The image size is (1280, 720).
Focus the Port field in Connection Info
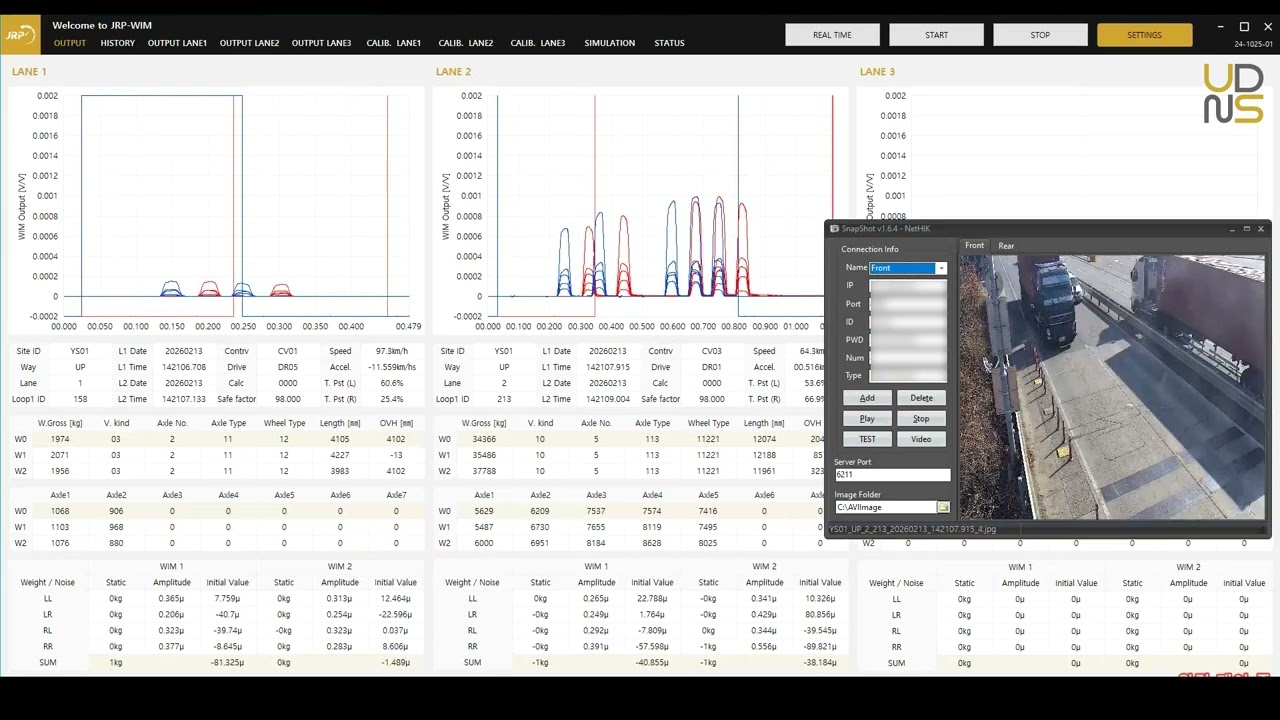click(908, 304)
